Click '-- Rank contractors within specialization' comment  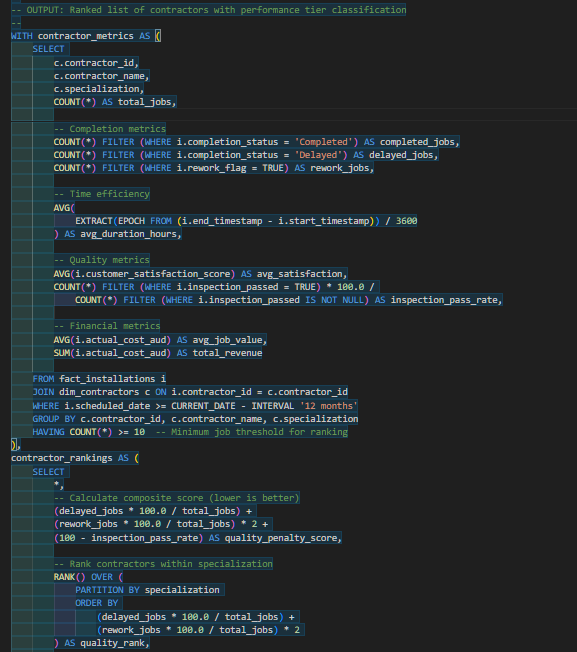click(x=163, y=564)
